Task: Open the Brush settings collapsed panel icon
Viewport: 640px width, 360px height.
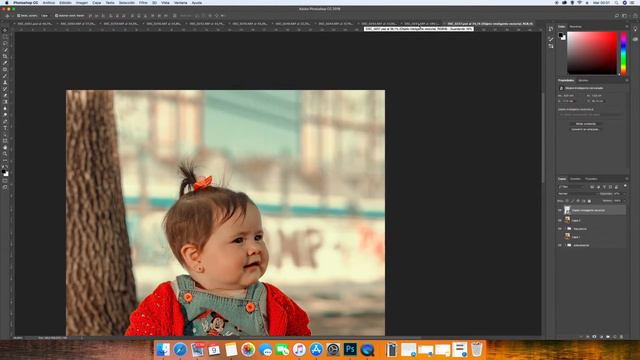Action: 551,39
